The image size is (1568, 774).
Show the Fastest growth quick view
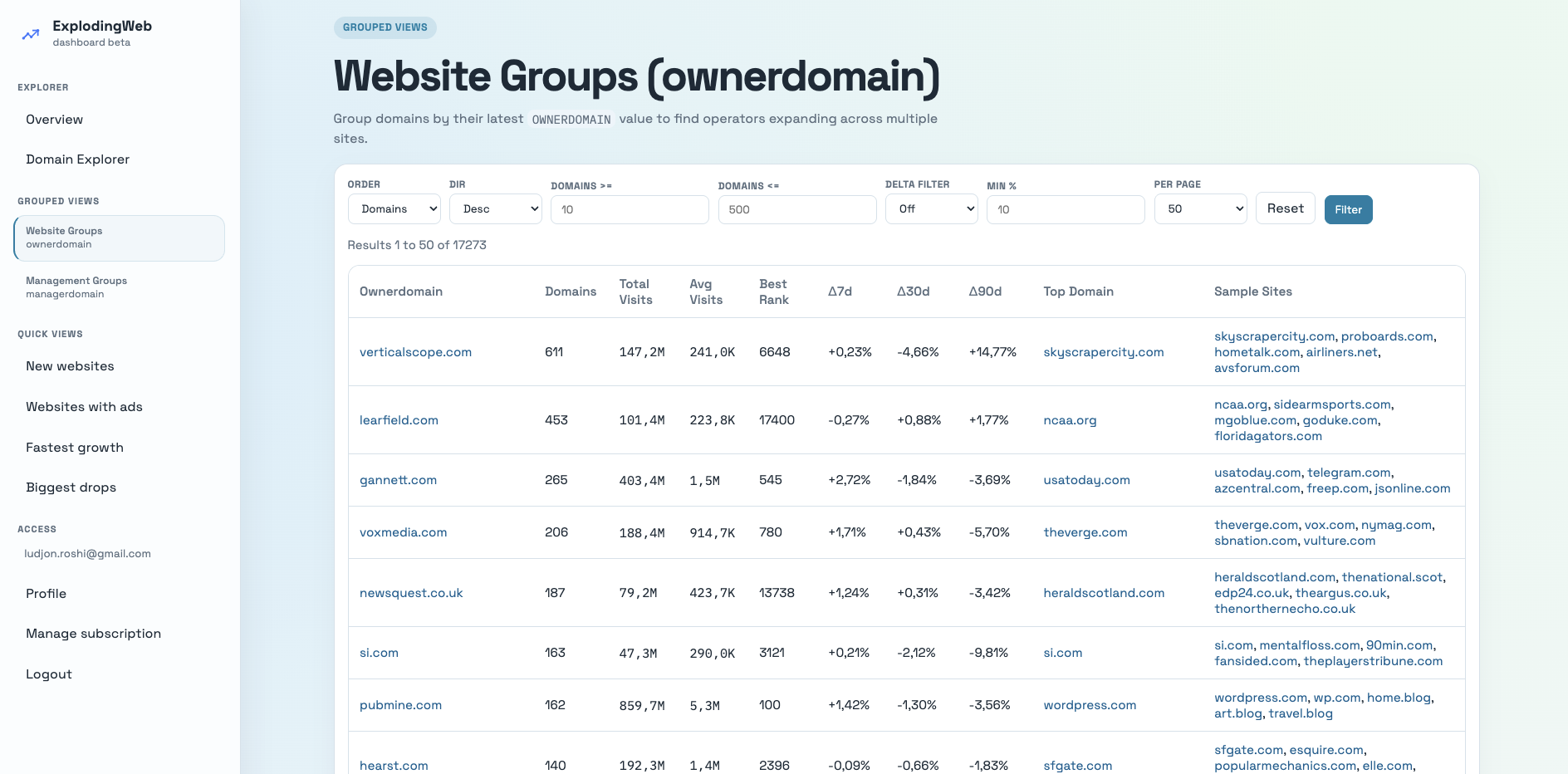point(75,448)
